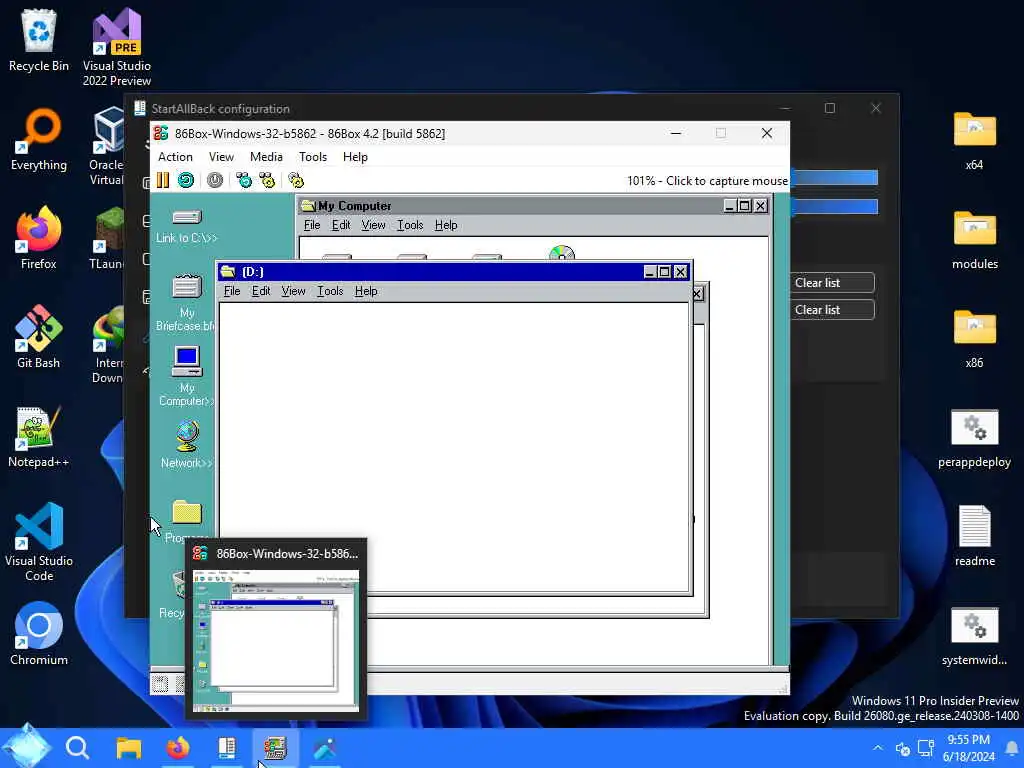Open the 86Box Media menu
This screenshot has height=768, width=1024.
(x=266, y=157)
